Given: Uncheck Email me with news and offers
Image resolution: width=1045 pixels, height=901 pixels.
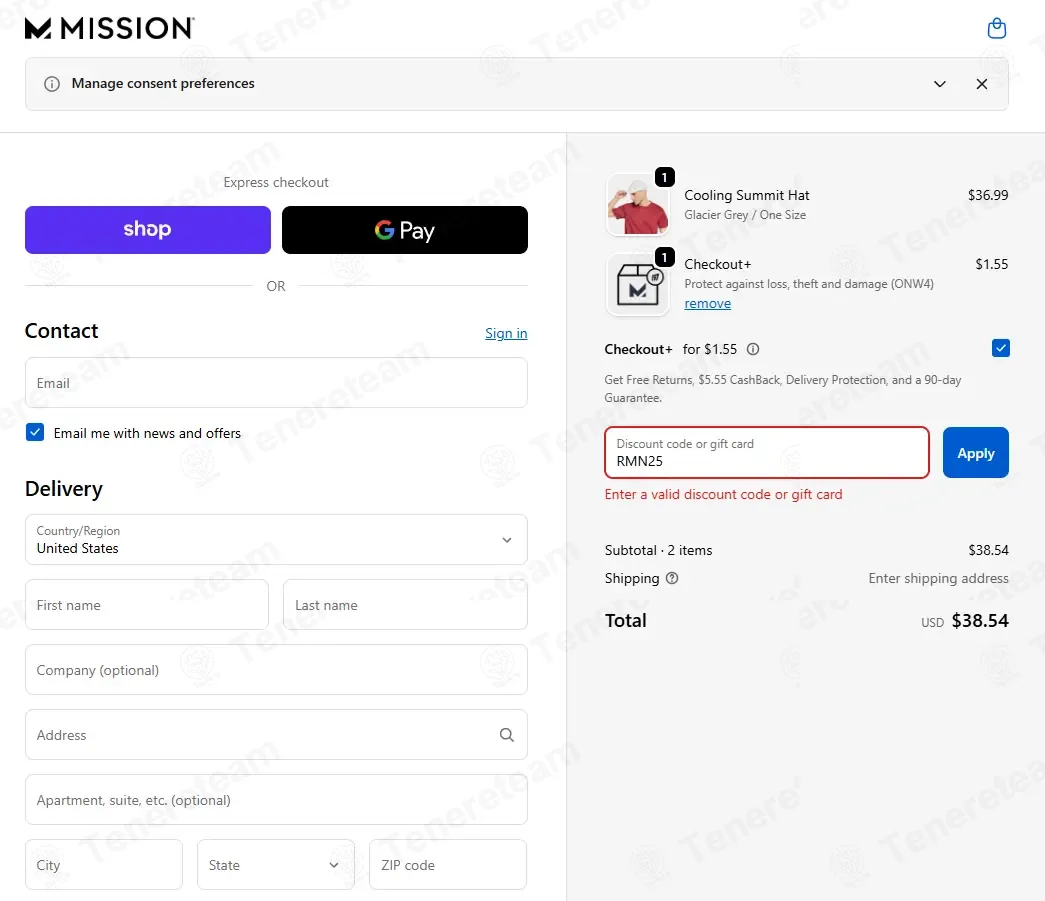Looking at the screenshot, I should [35, 433].
